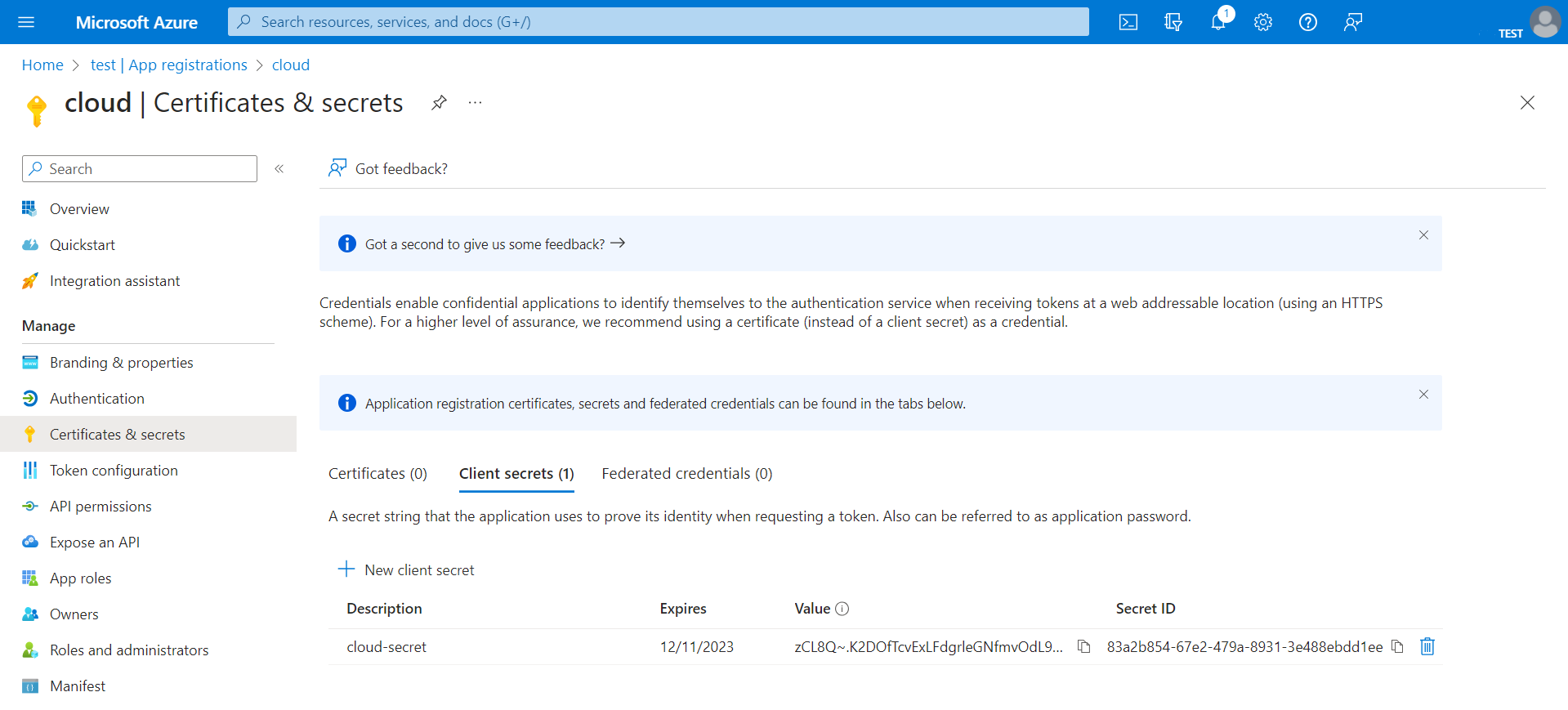Open the notifications bell

coord(1218,22)
